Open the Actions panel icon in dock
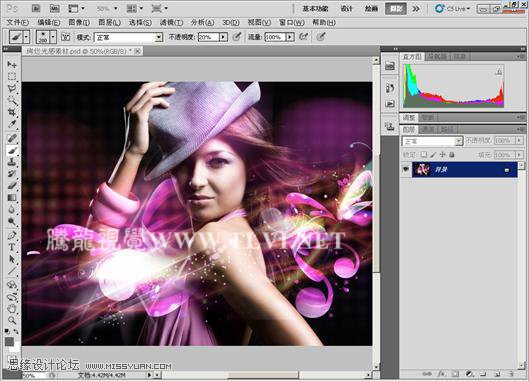The image size is (529, 381). (x=390, y=103)
